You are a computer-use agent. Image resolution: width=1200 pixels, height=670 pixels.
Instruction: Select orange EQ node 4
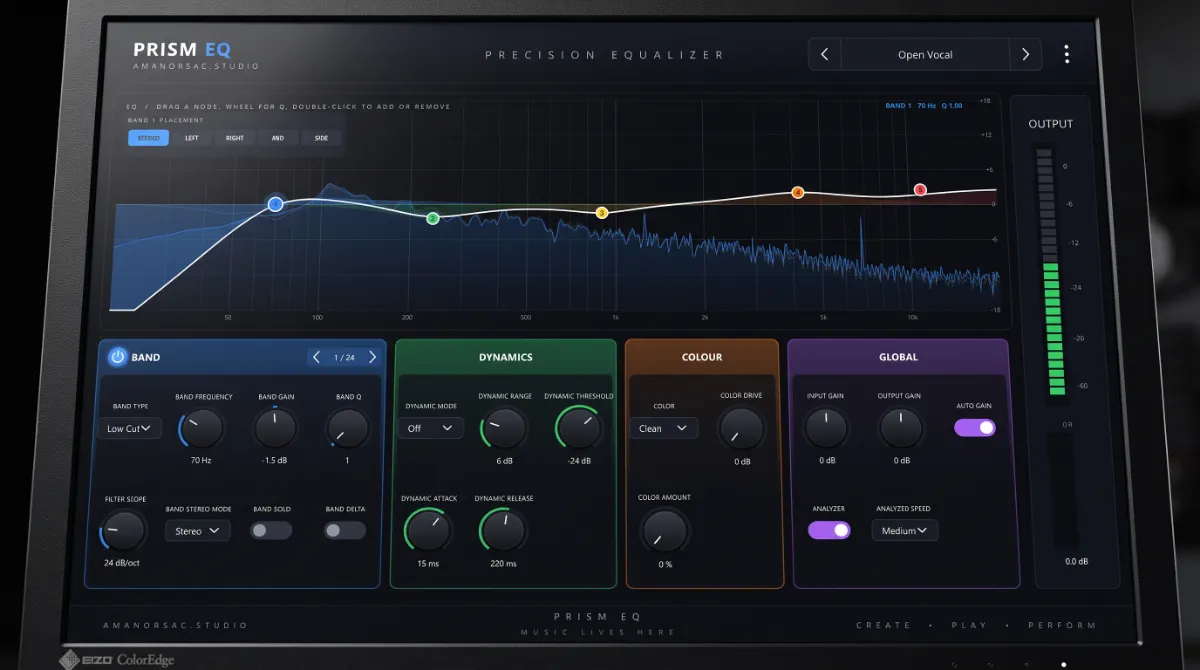click(x=798, y=192)
